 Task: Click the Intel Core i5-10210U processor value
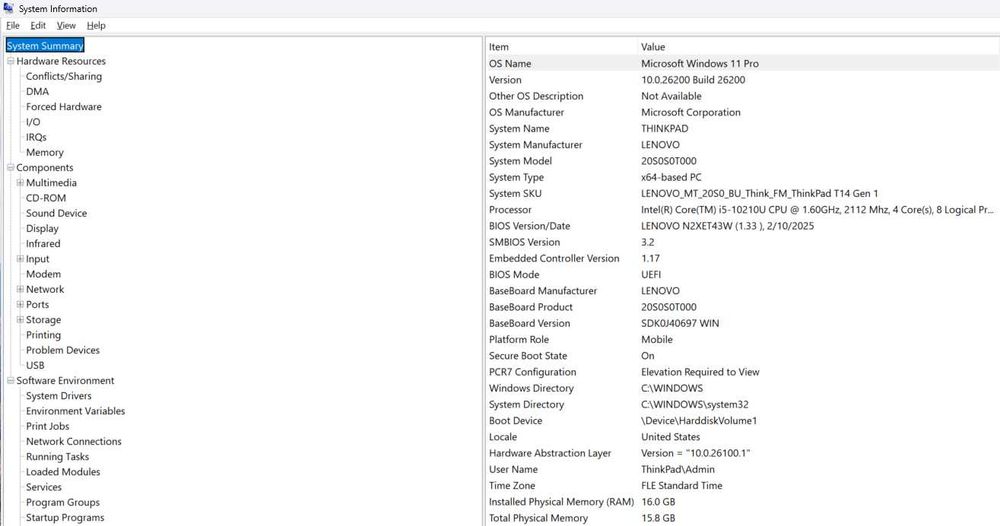point(818,210)
